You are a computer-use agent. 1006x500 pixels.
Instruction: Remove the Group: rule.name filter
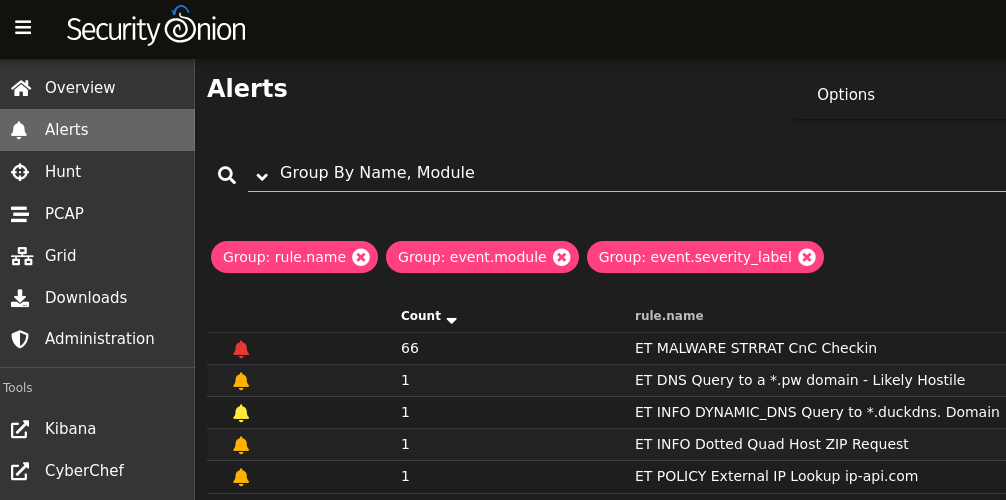click(x=361, y=257)
